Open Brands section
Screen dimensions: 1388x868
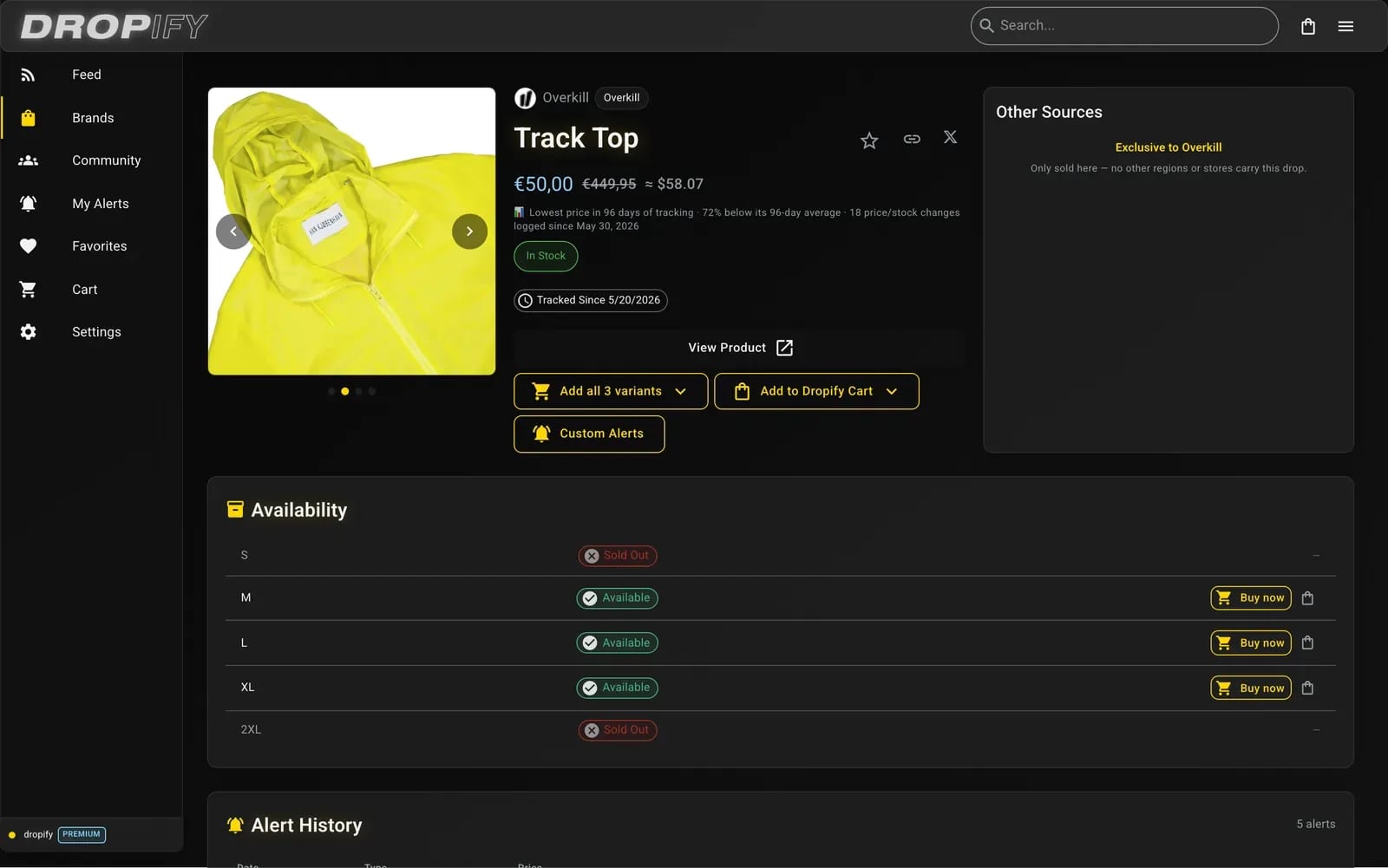tap(91, 118)
